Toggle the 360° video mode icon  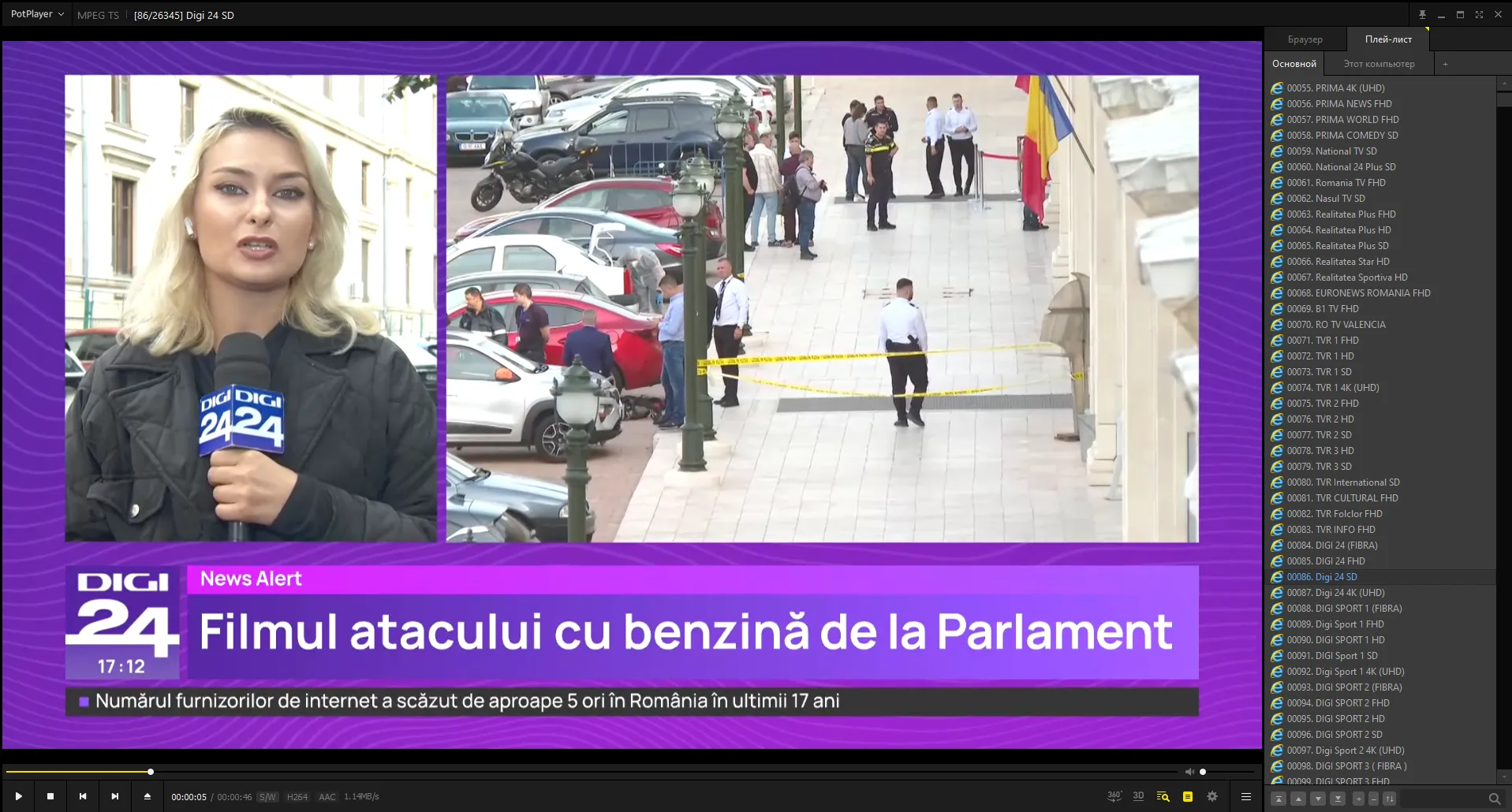(x=1114, y=796)
